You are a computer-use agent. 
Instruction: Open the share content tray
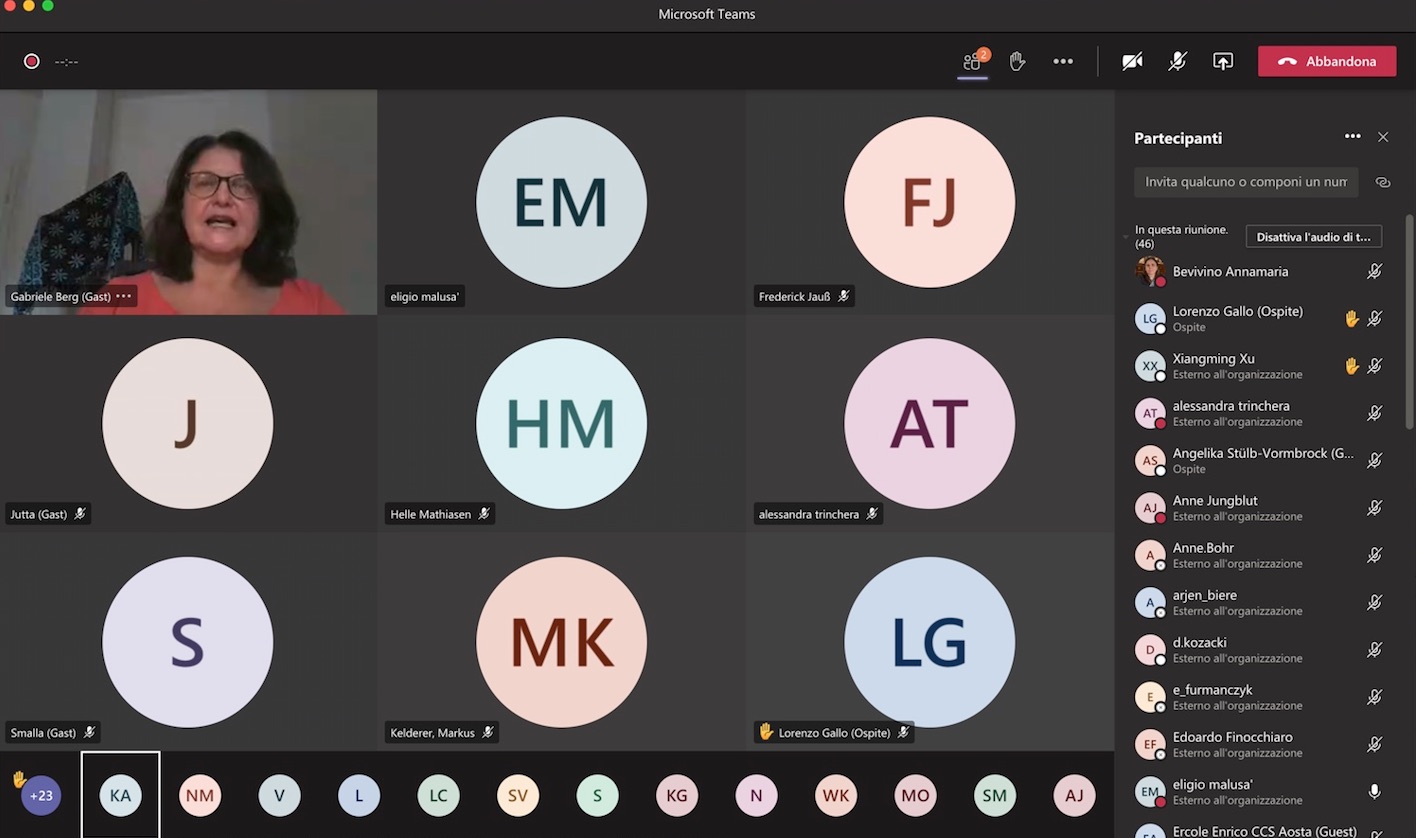point(1223,61)
